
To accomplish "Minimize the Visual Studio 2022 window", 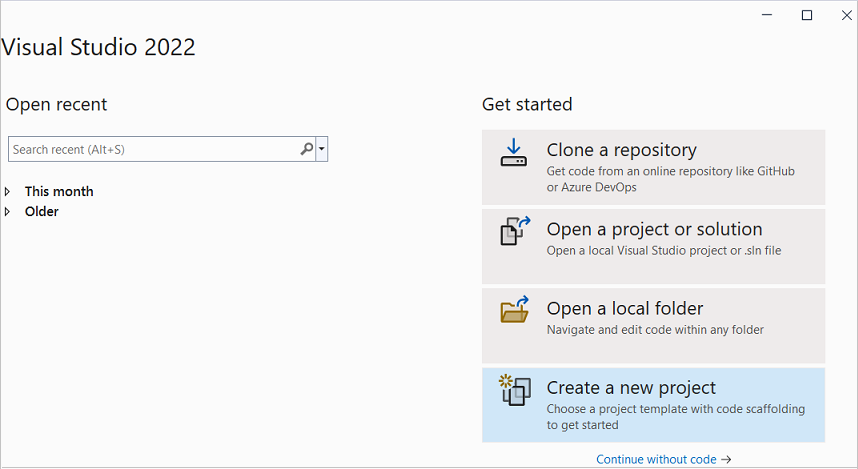I will (x=766, y=15).
